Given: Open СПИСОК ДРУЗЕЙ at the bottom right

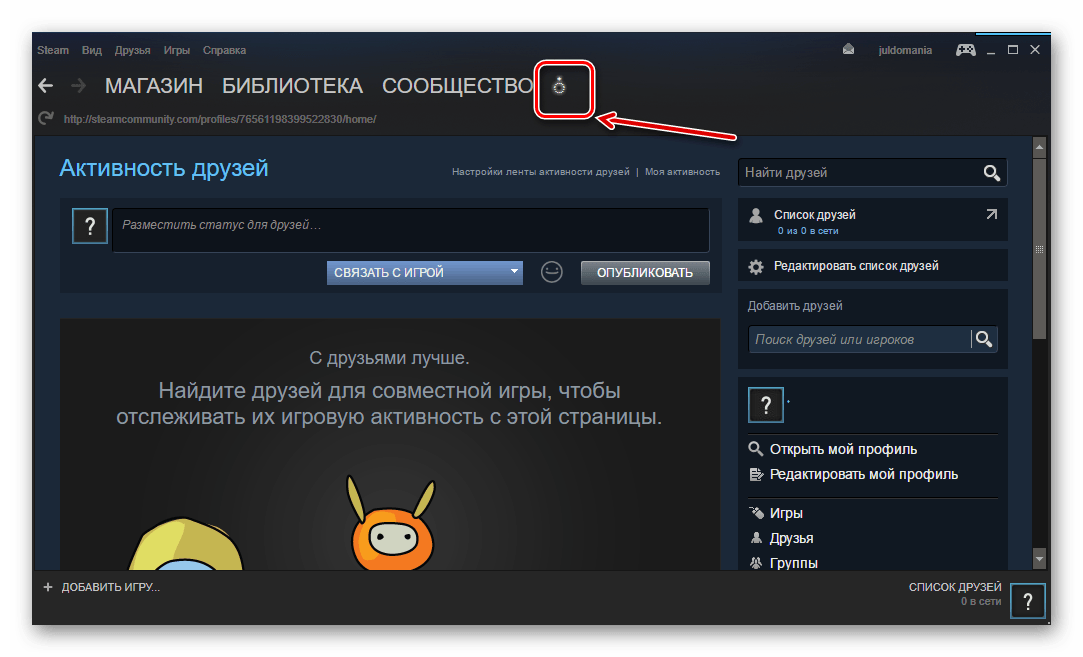Looking at the screenshot, I should point(955,587).
